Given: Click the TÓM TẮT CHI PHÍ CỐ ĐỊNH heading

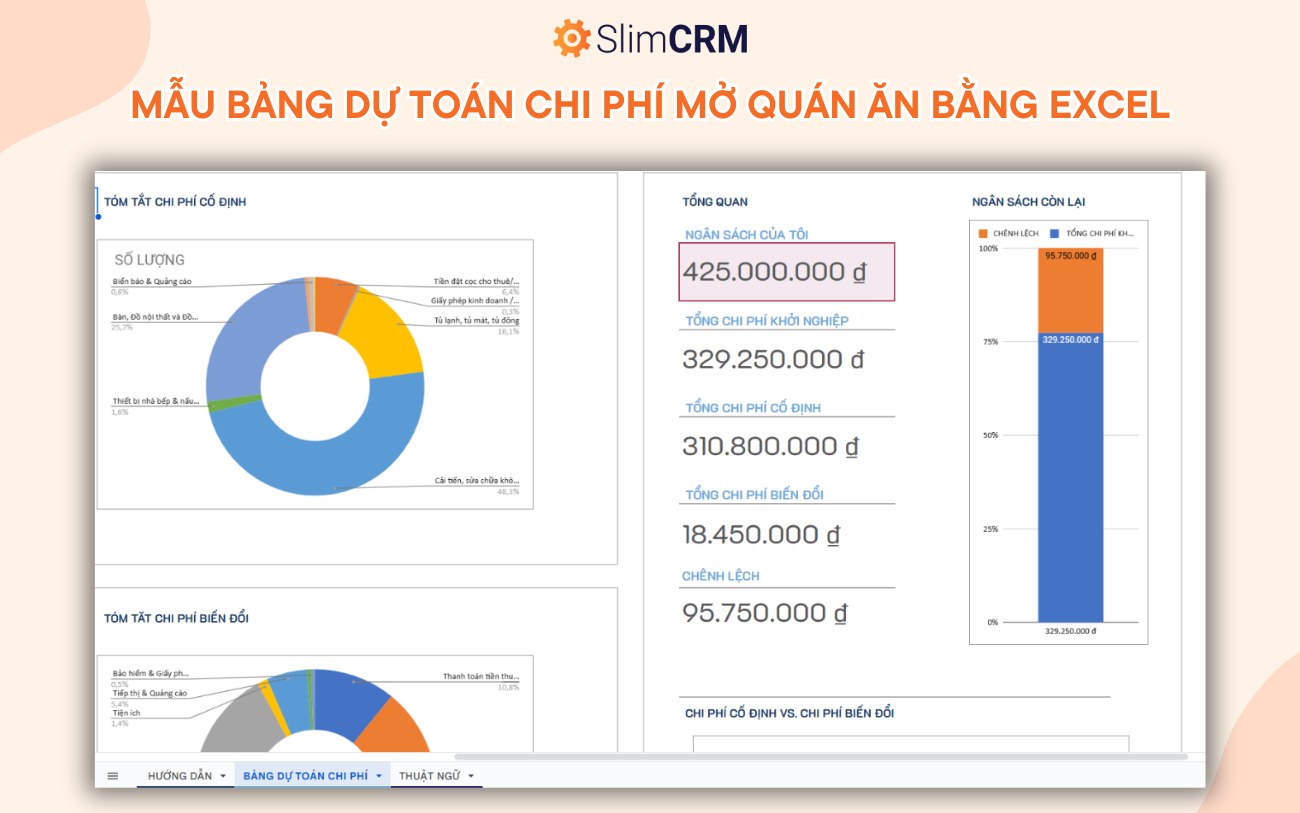Looking at the screenshot, I should pyautogui.click(x=175, y=202).
